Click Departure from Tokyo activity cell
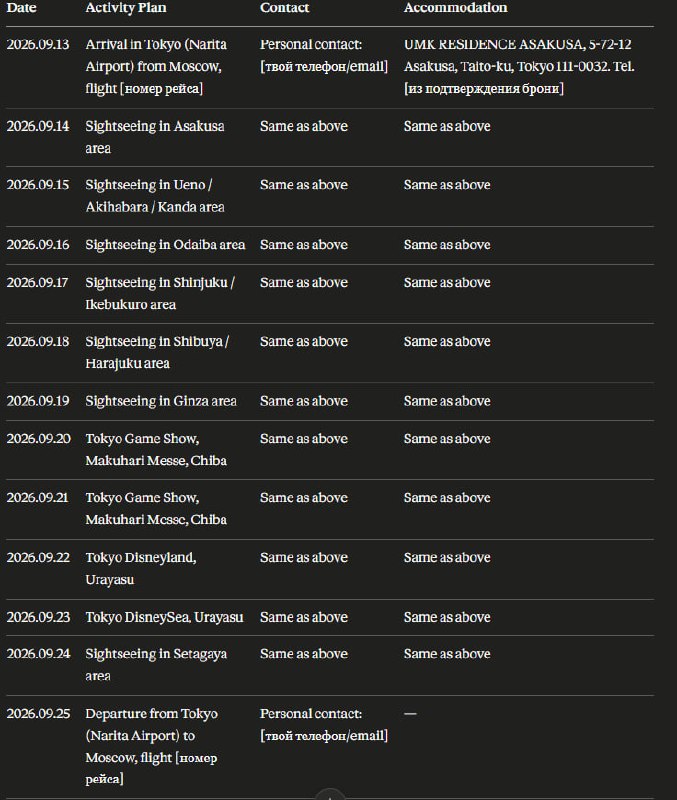The image size is (677, 800). pos(152,746)
